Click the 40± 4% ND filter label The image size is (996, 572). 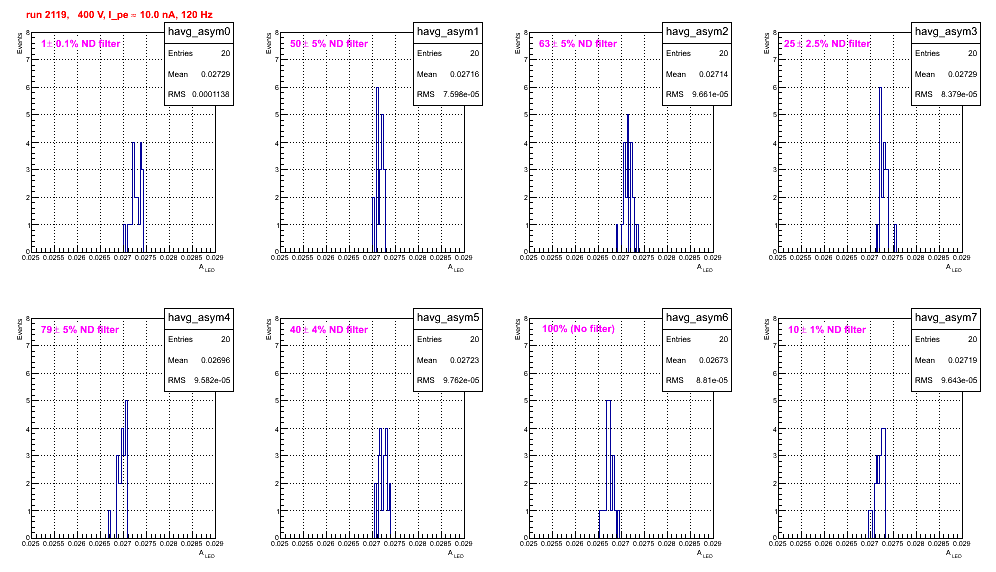[329, 330]
